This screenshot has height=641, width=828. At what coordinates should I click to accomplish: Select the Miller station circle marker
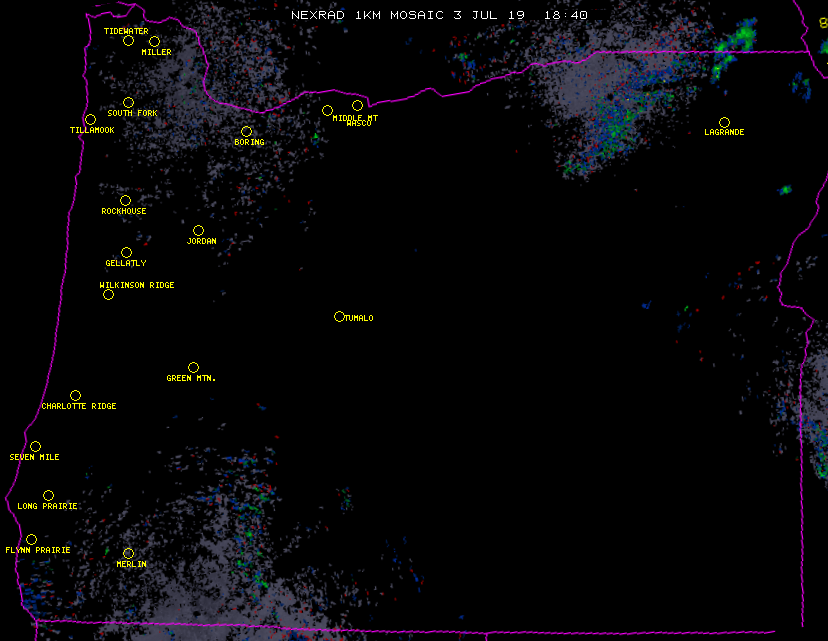coord(154,41)
